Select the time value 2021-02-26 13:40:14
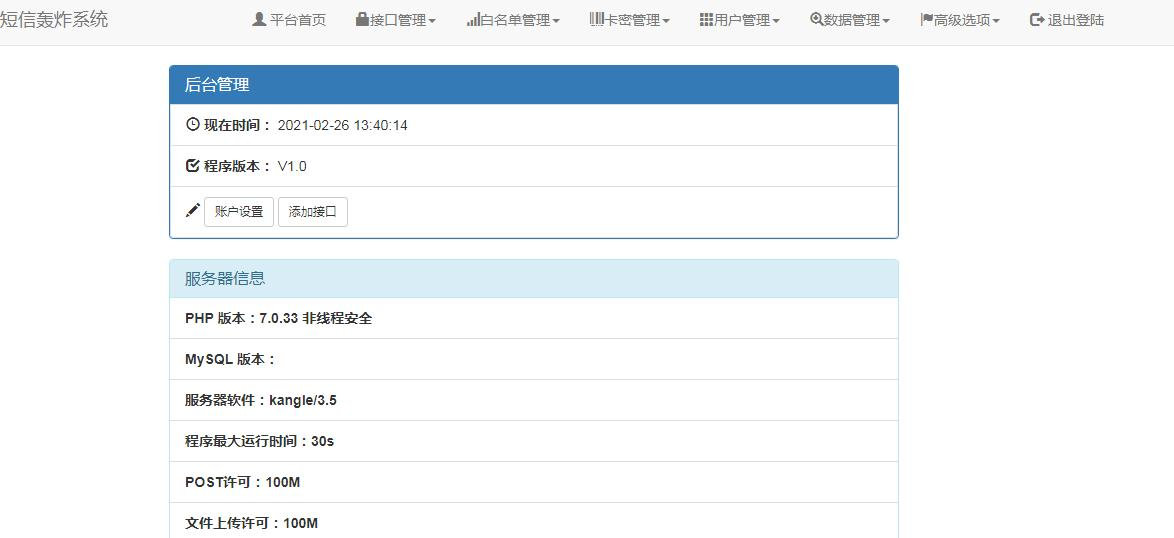Image resolution: width=1174 pixels, height=538 pixels. click(x=342, y=125)
